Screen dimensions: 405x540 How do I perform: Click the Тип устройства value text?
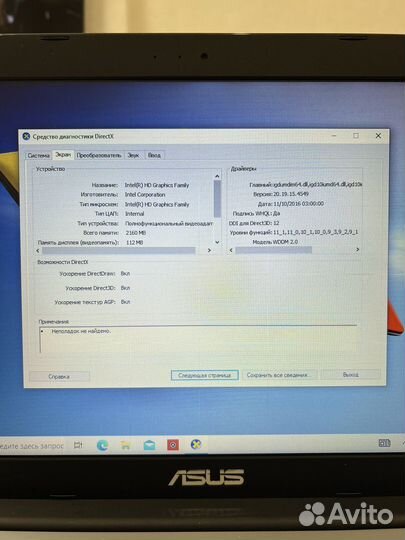[x=169, y=223]
